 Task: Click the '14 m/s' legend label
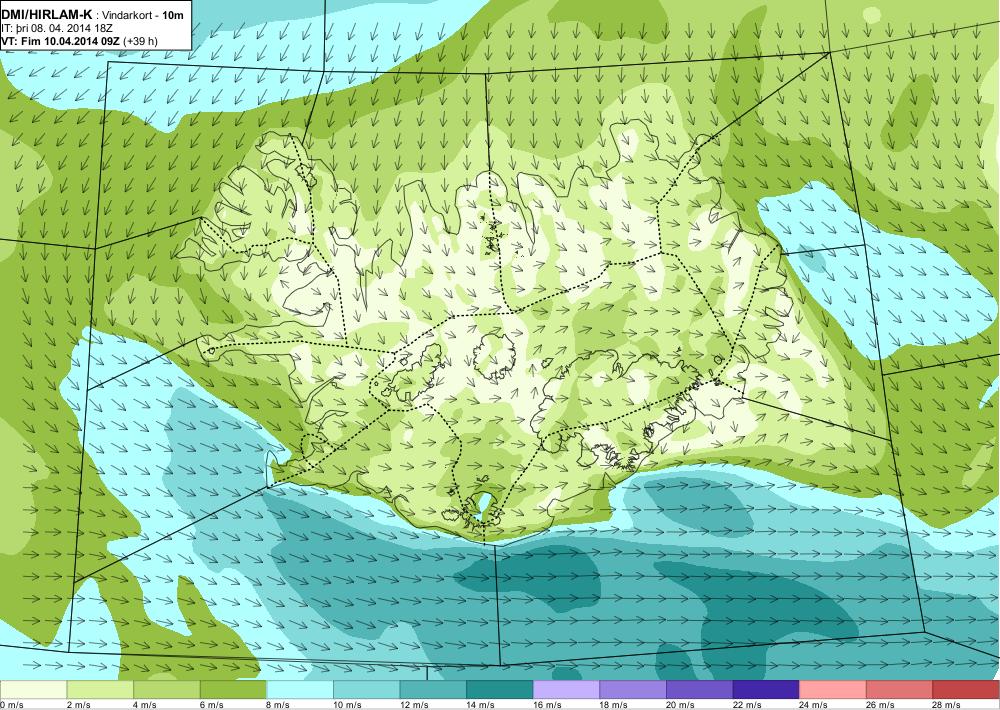(x=481, y=705)
